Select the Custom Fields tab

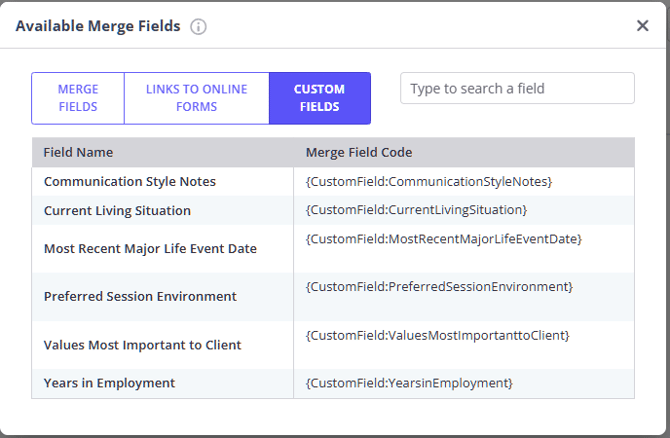tap(319, 98)
